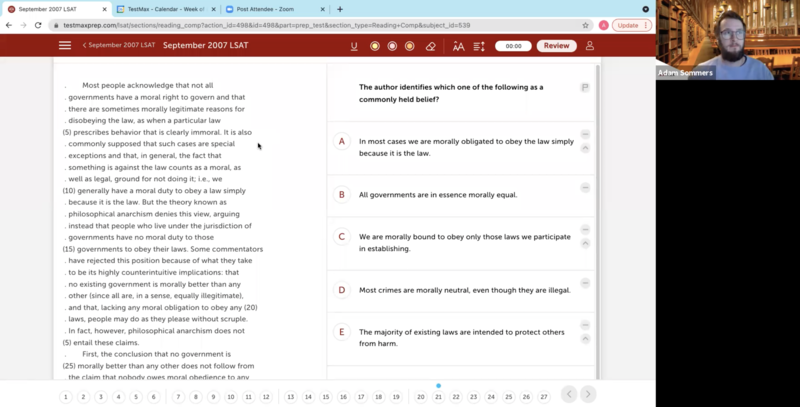This screenshot has width=800, height=407.
Task: Eliminate answer B with the minus icon
Action: point(585,188)
